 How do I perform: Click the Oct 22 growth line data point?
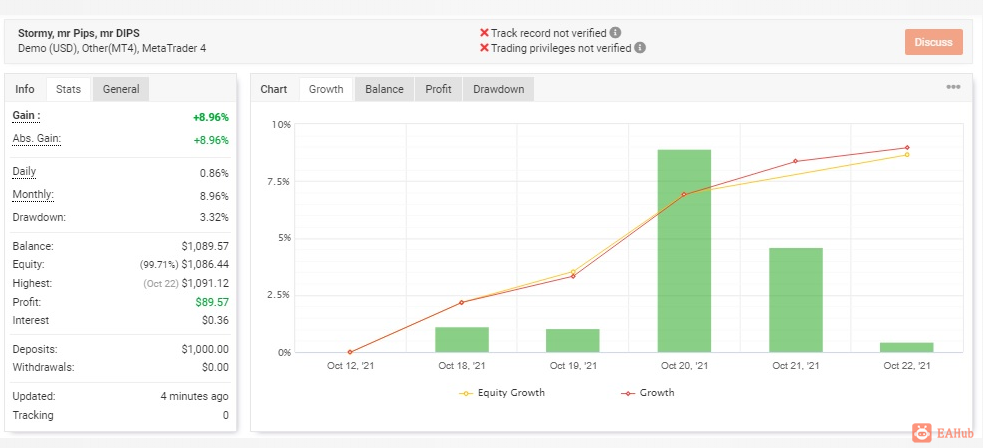tap(907, 148)
